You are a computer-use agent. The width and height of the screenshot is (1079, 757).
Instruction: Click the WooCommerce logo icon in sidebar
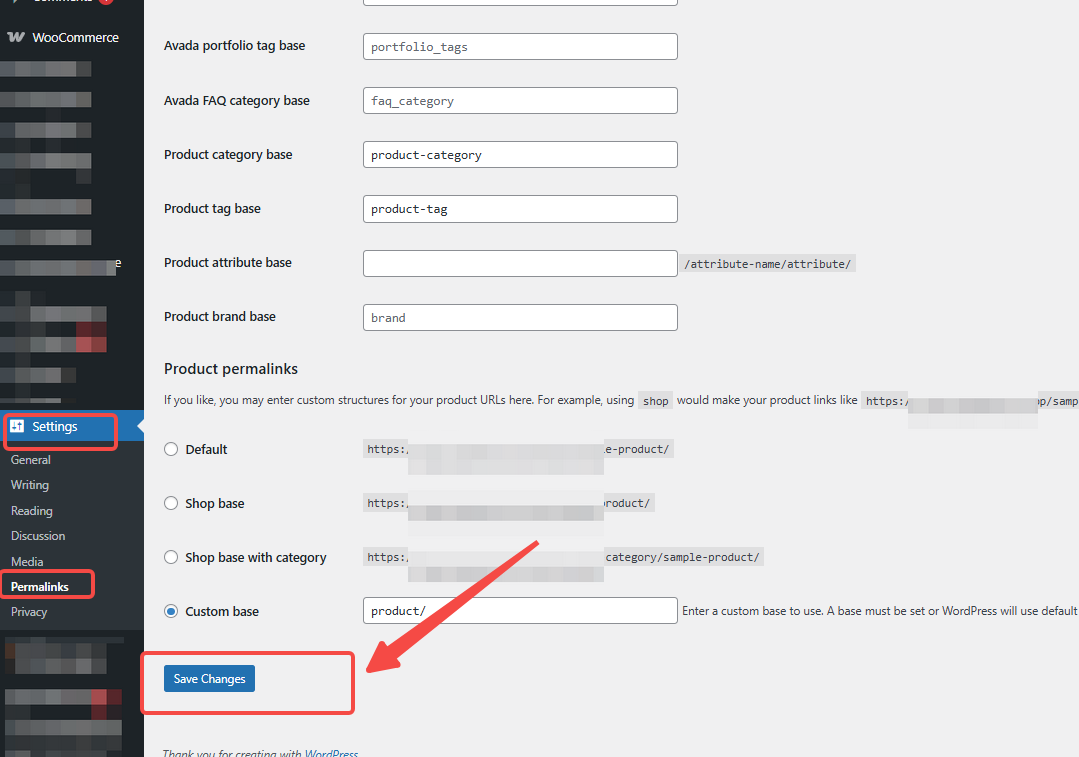coord(16,37)
